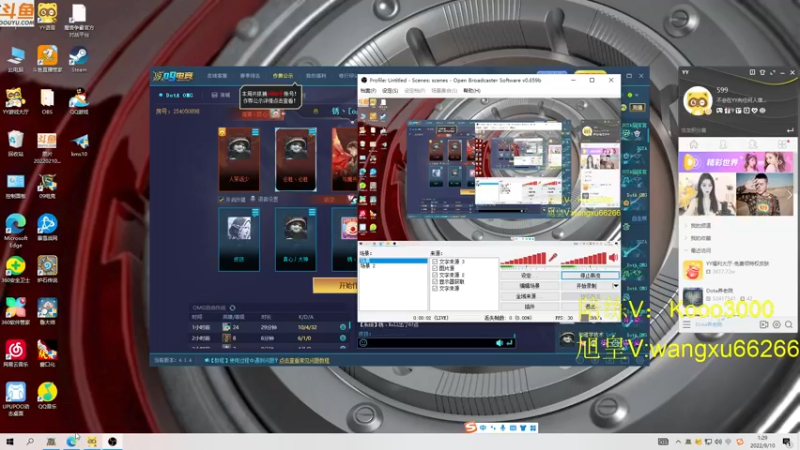Mute desktop audio via OBS speaker icon

click(x=614, y=257)
